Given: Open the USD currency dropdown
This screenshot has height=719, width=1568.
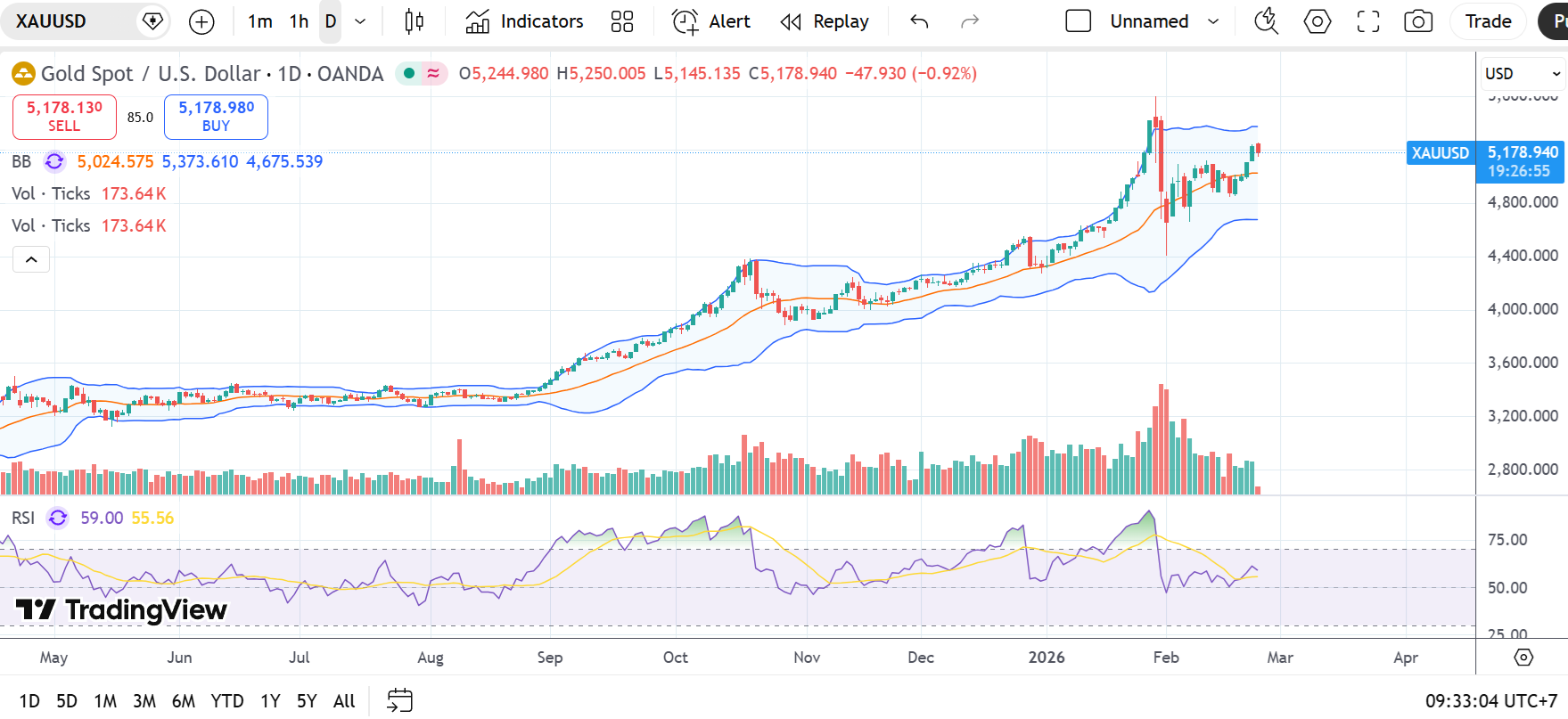Looking at the screenshot, I should coord(1522,74).
